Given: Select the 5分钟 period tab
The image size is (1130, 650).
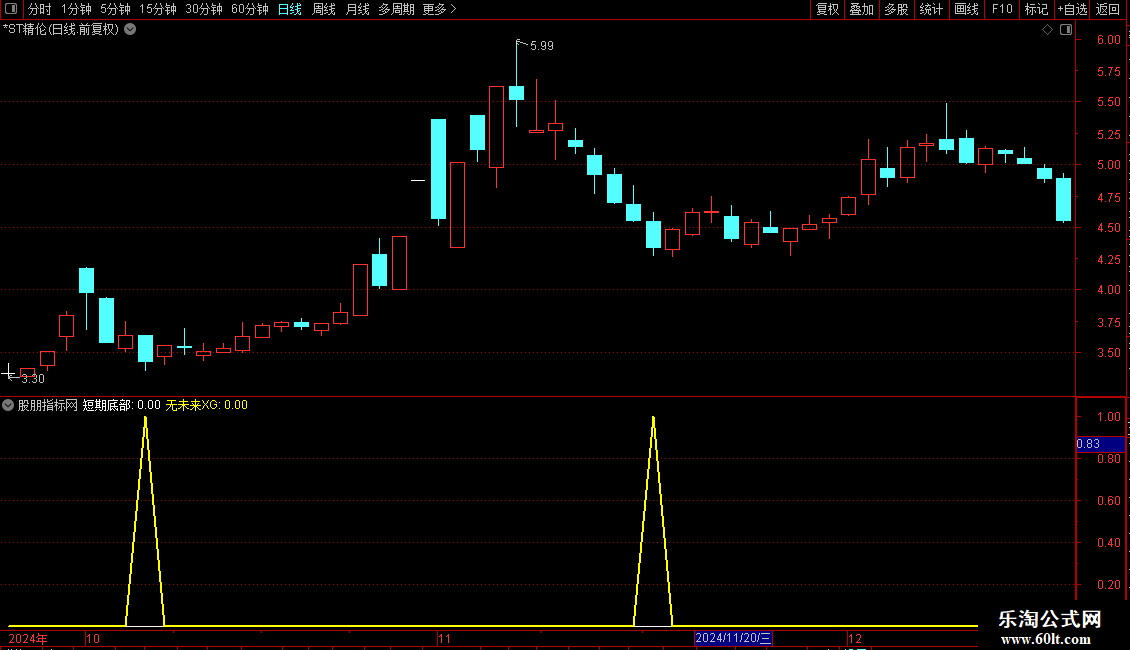Looking at the screenshot, I should pos(115,9).
